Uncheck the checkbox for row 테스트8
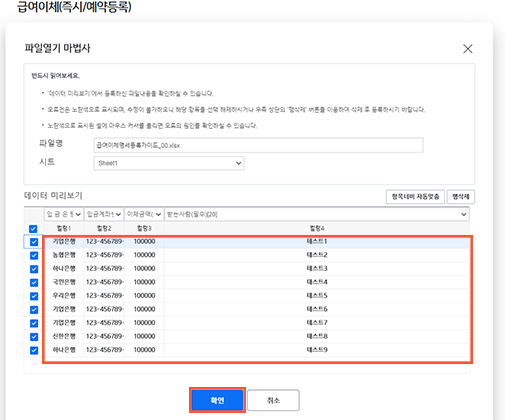This screenshot has width=505, height=420. [34, 337]
